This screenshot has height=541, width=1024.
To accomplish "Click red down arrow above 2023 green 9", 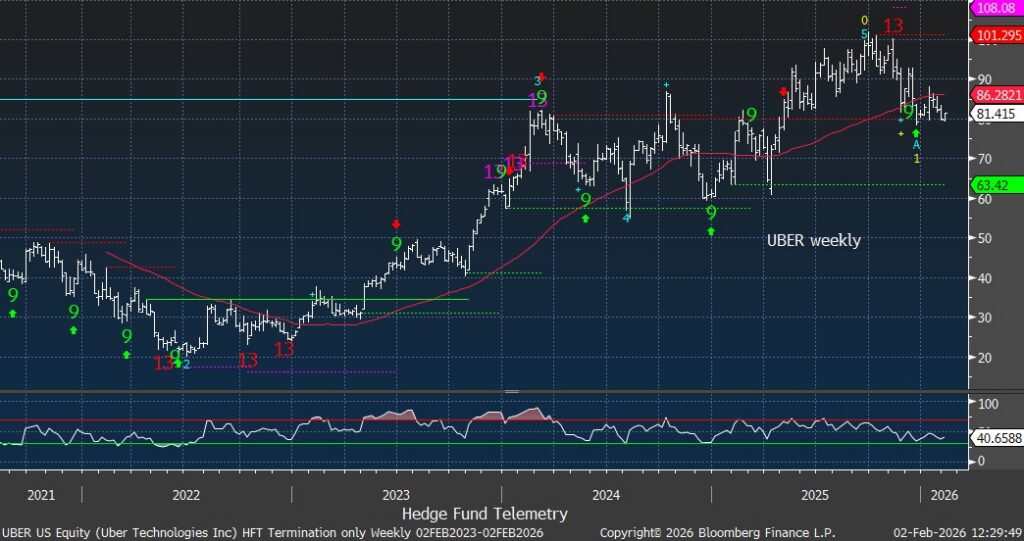I will [x=396, y=225].
